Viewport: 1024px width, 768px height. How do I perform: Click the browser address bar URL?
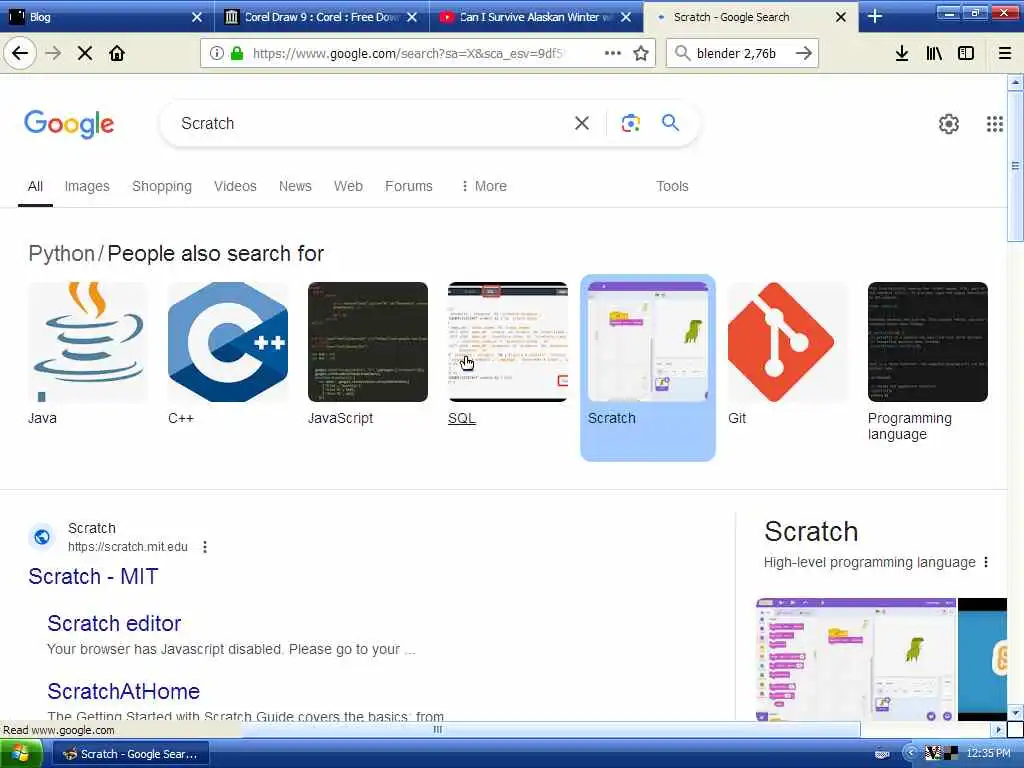coord(408,53)
